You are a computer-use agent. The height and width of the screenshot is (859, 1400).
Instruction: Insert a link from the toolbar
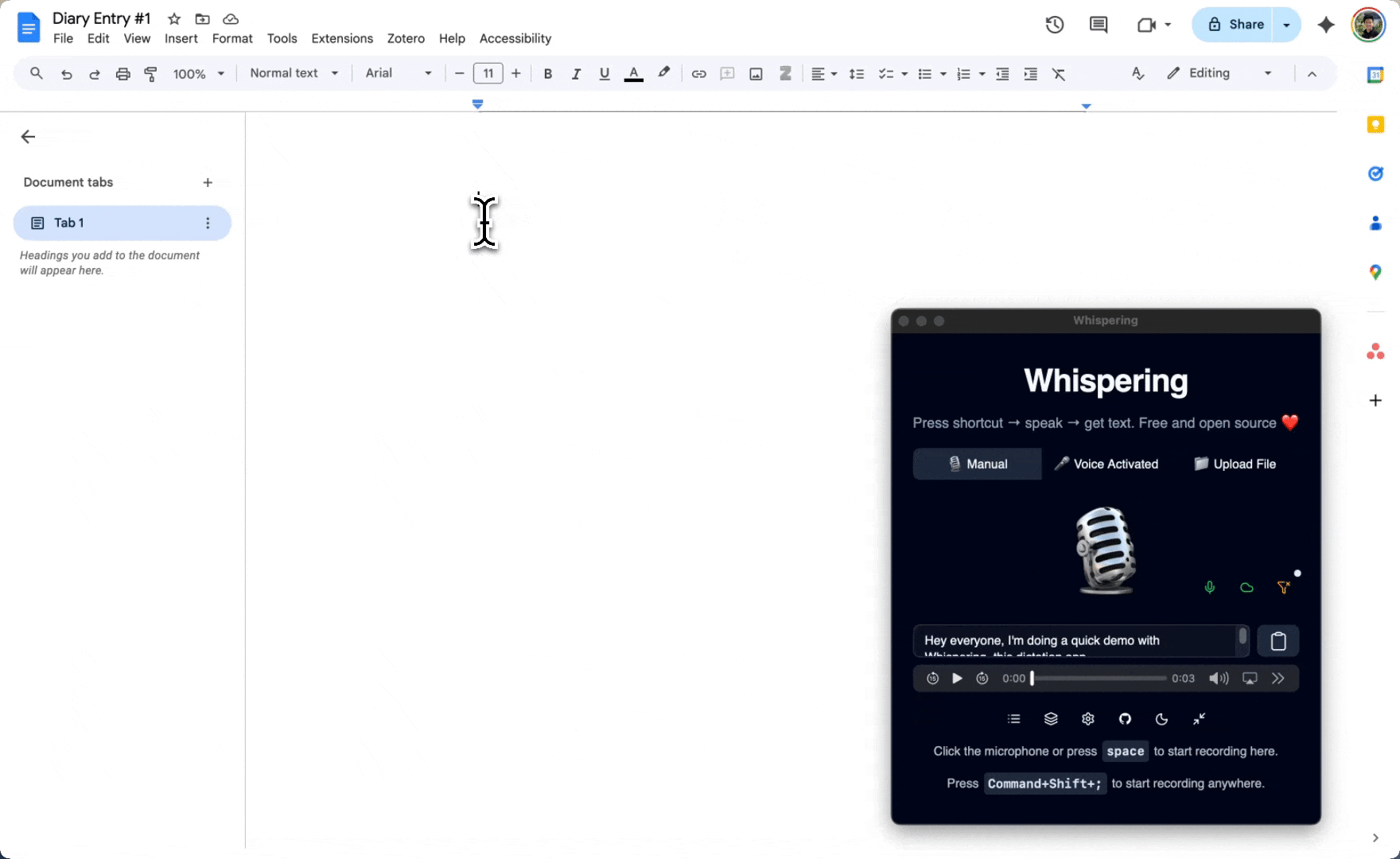(698, 74)
